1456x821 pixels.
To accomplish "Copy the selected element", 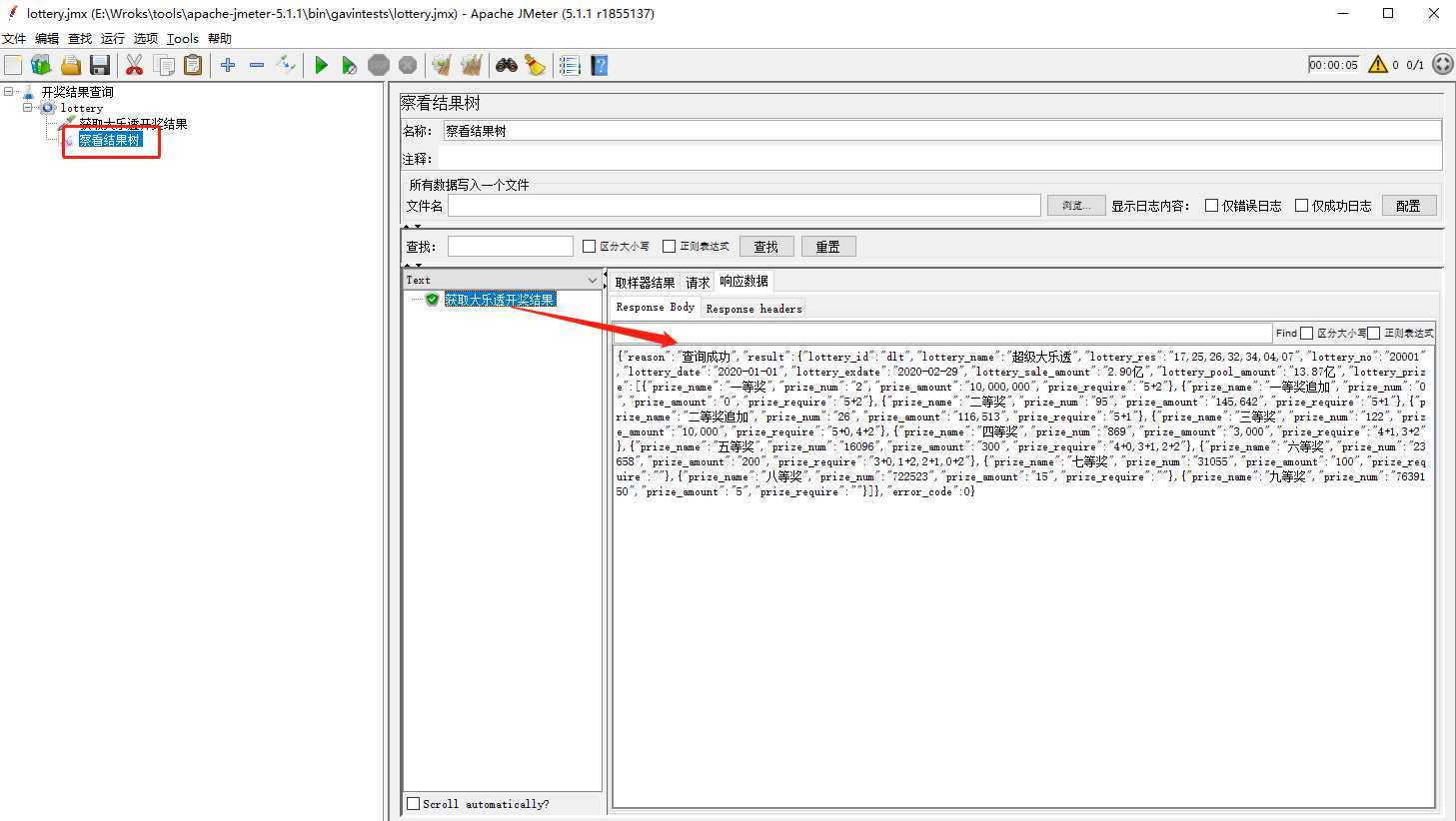I will (x=164, y=65).
